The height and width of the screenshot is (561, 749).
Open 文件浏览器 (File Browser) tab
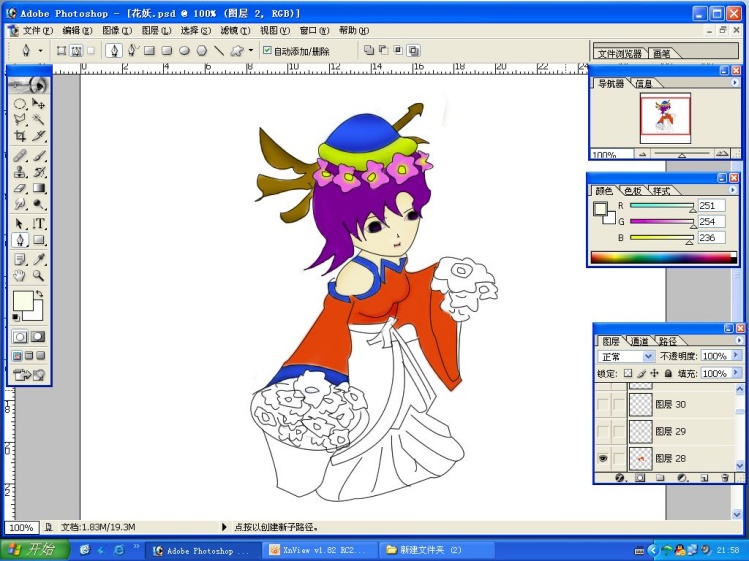point(620,54)
